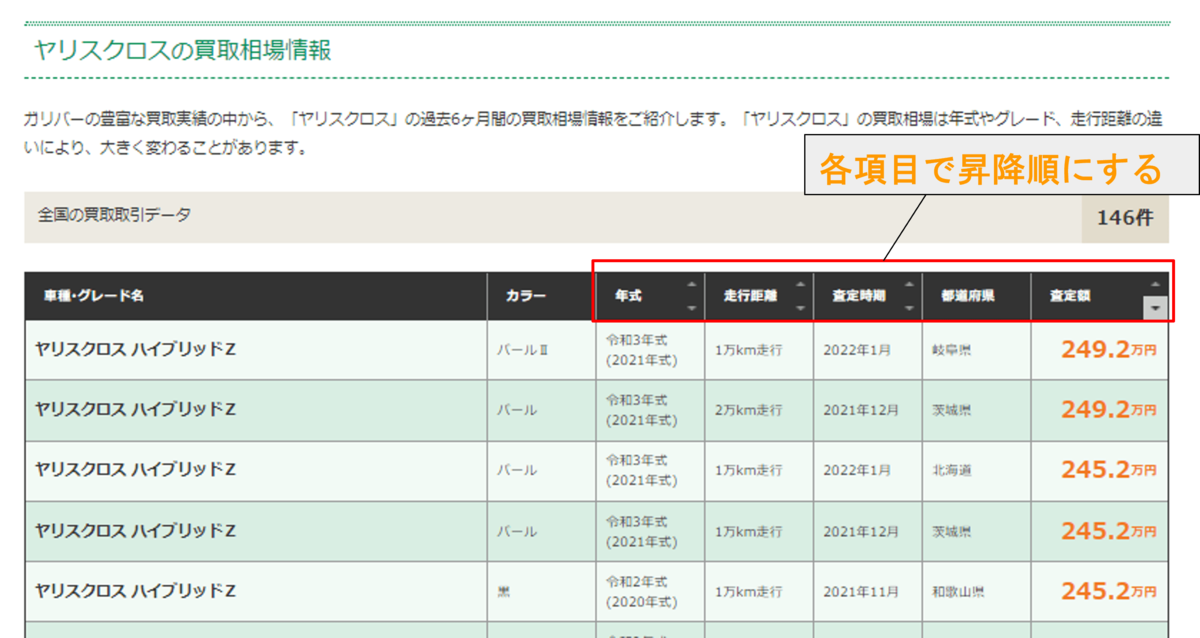
Task: Sort 査定時期 ascending with up arrow
Action: [x=909, y=284]
